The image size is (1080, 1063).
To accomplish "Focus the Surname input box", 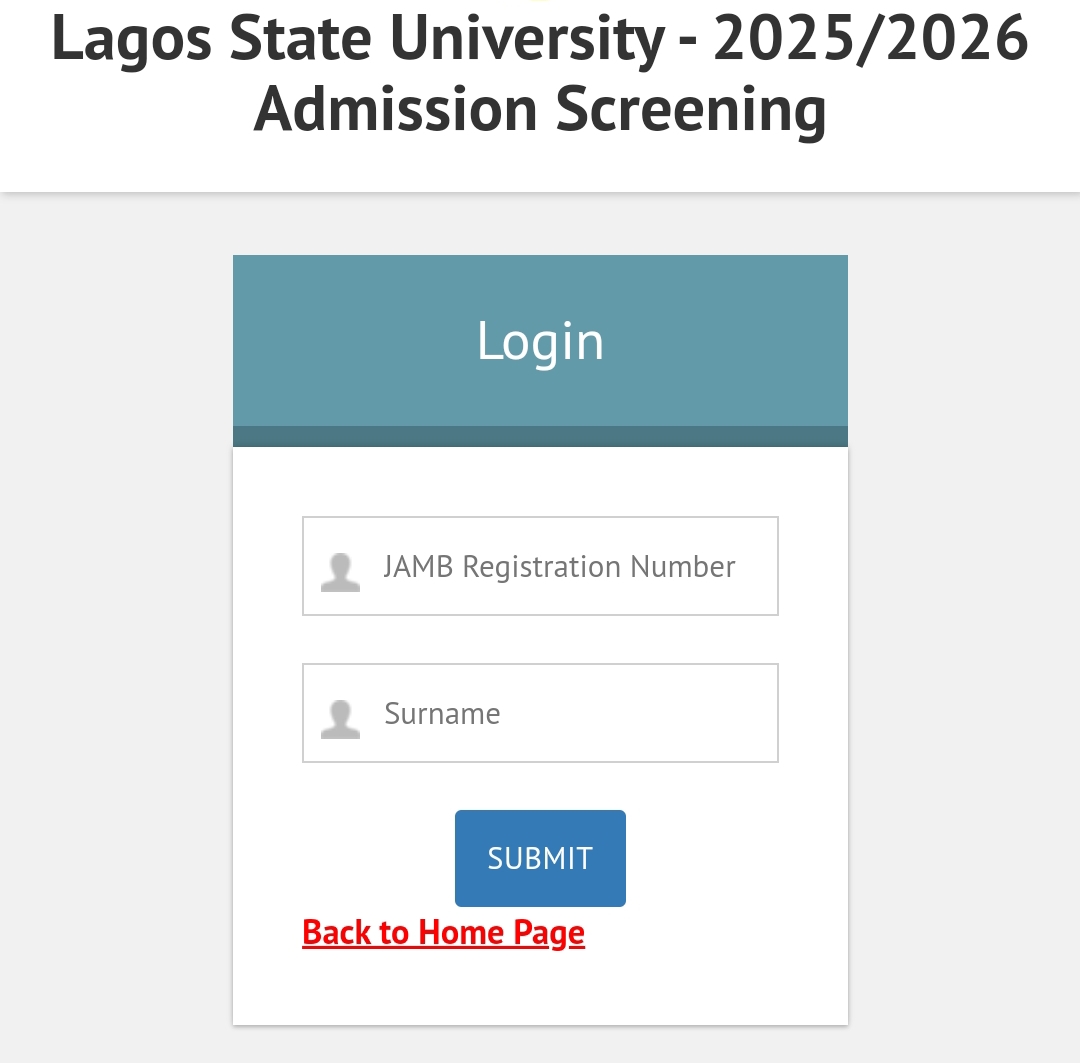I will (x=540, y=713).
